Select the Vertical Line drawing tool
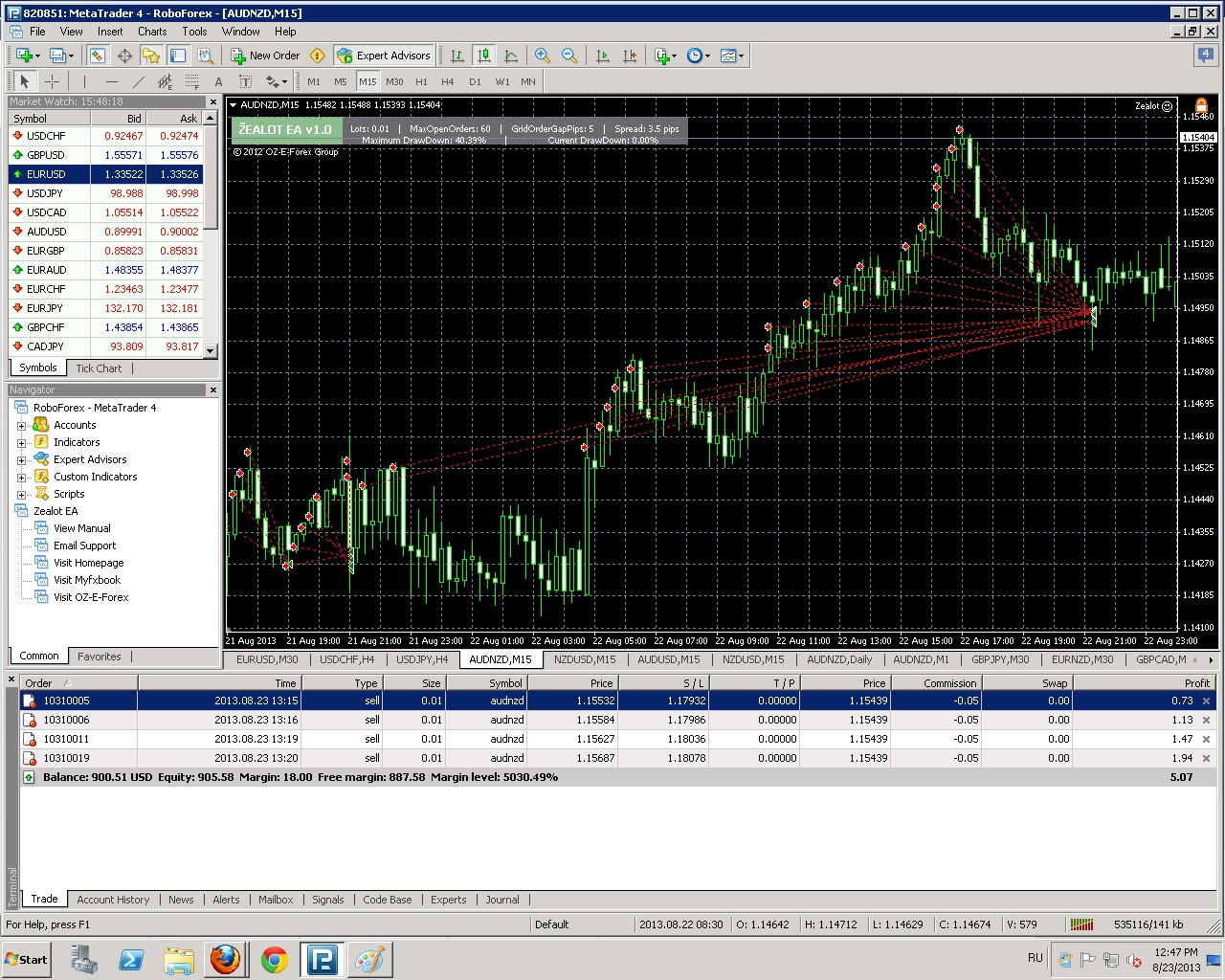Viewport: 1225px width, 980px height. 84,81
